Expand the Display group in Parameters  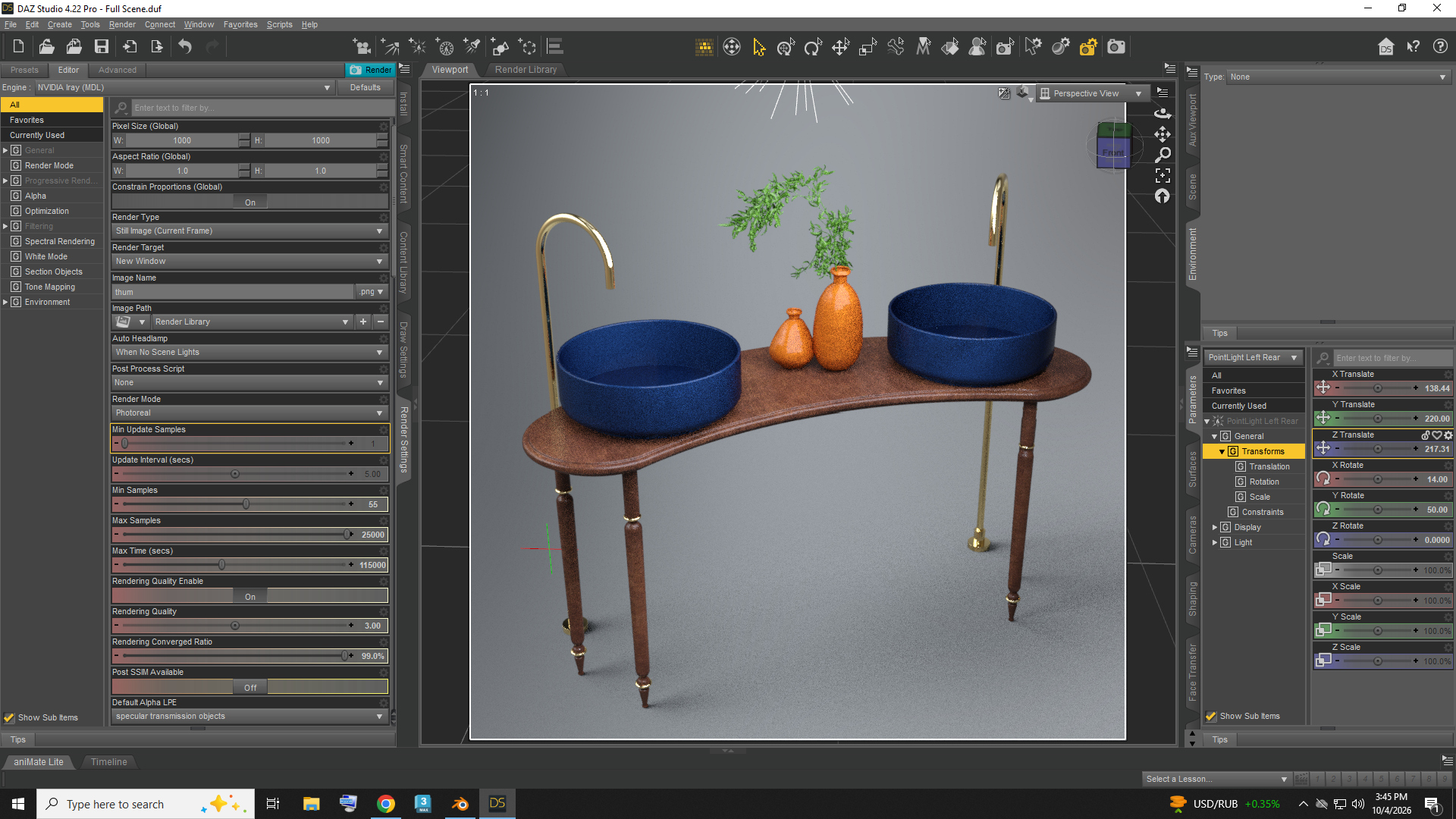[x=1215, y=527]
